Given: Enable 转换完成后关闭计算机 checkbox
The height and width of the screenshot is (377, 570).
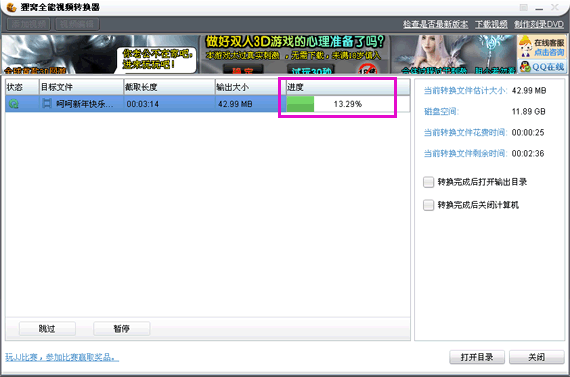Looking at the screenshot, I should [429, 205].
